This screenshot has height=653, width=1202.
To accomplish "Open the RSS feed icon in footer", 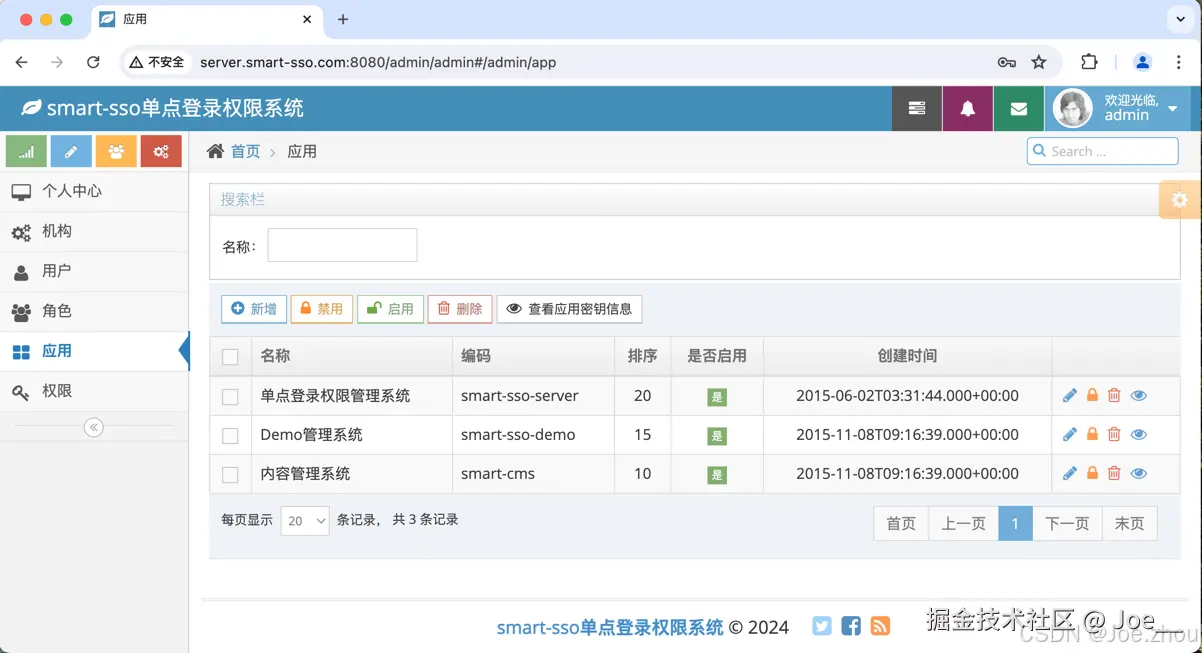I will [x=880, y=626].
